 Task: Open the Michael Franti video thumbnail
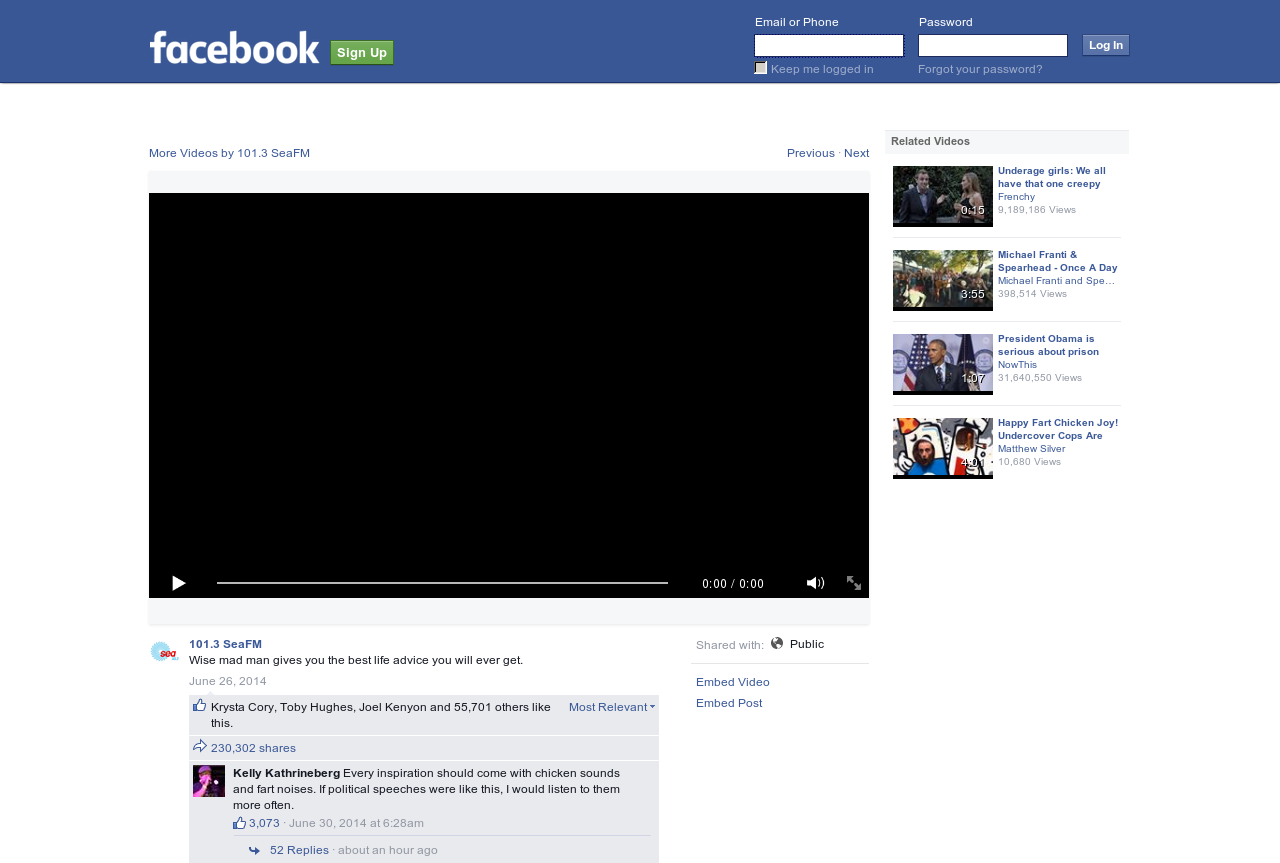943,280
